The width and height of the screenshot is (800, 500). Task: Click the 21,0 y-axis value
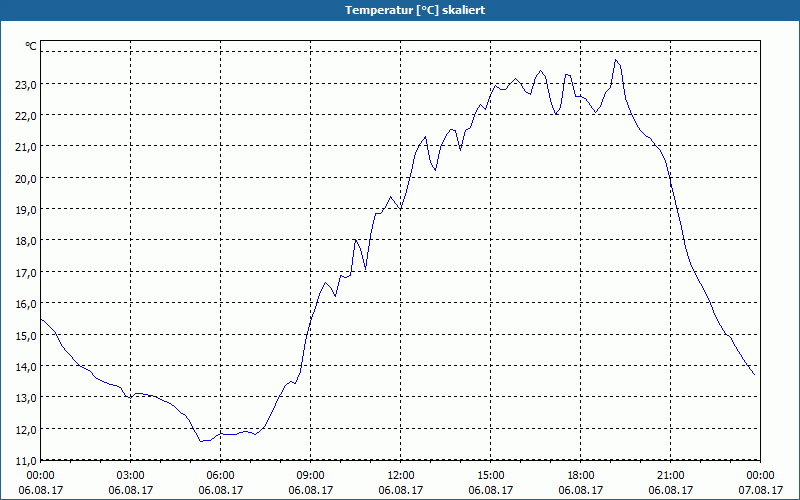[26, 147]
